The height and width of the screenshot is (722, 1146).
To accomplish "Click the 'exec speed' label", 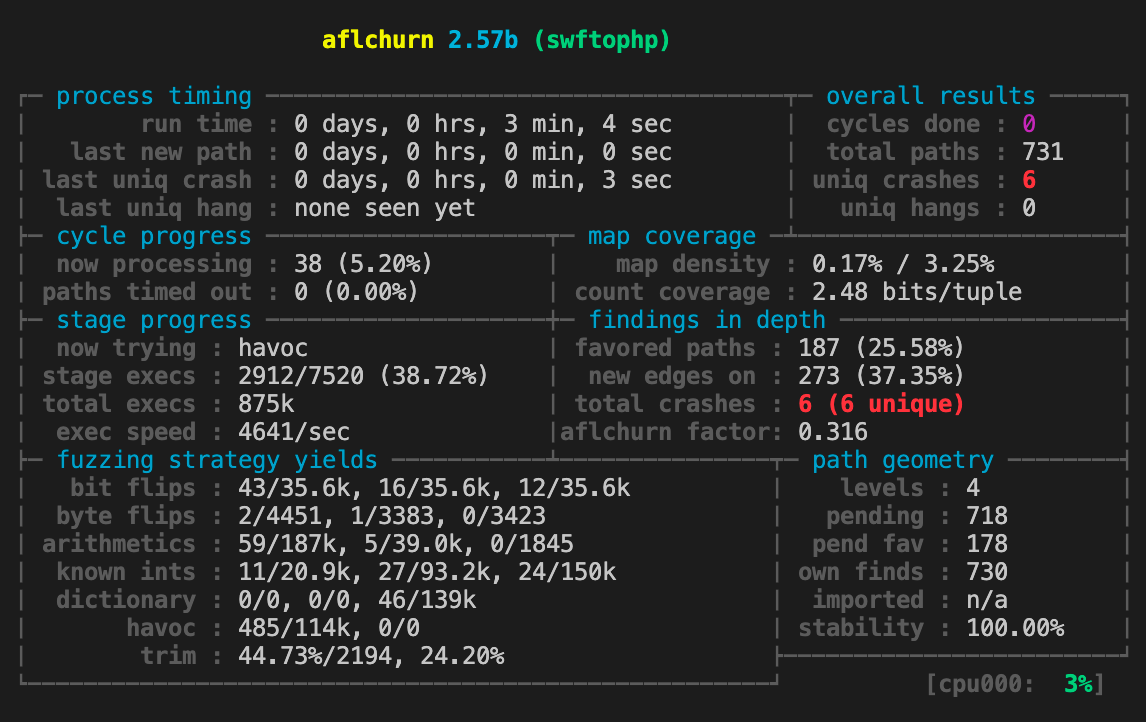I will [x=126, y=432].
